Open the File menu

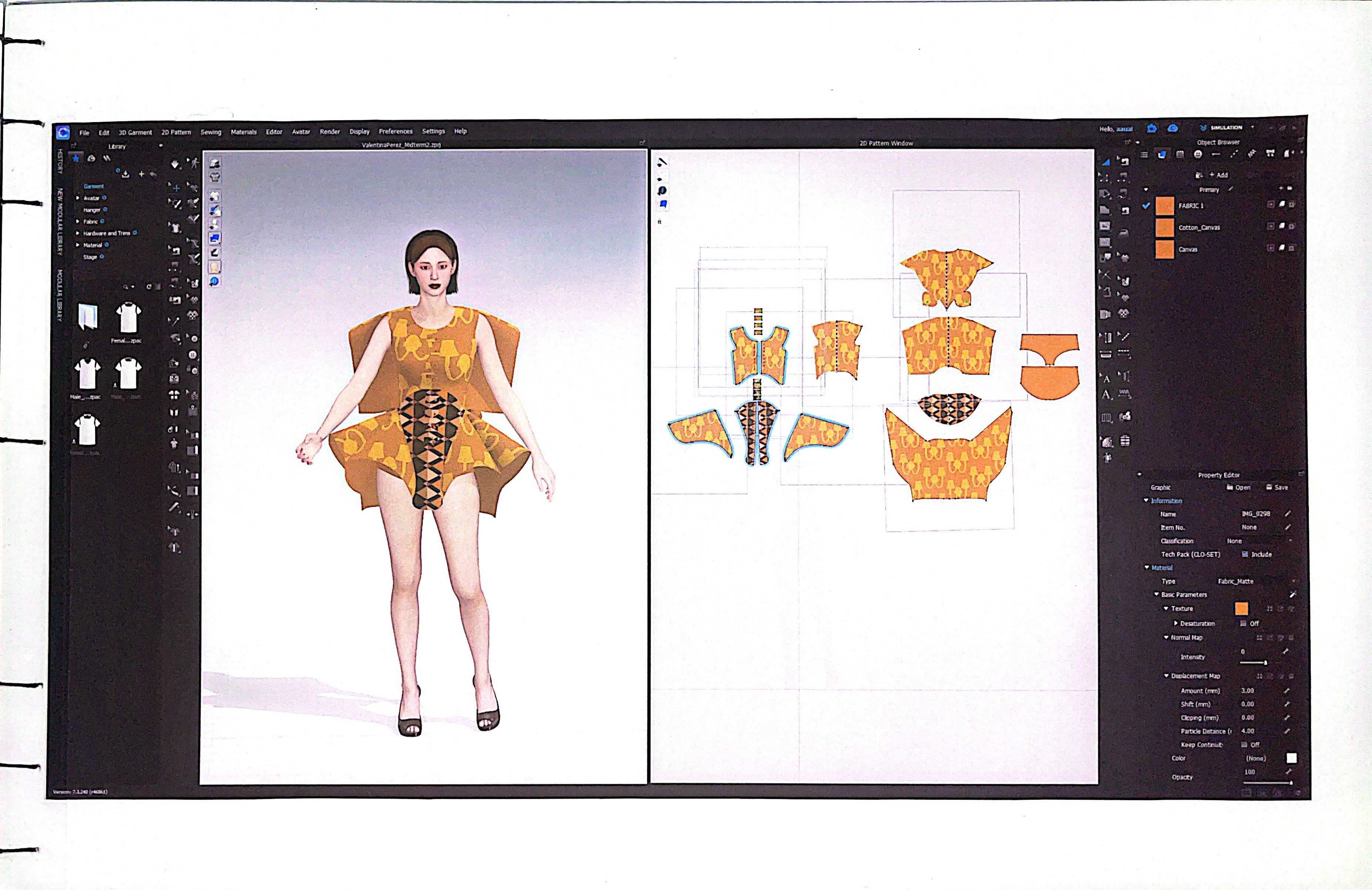point(84,133)
